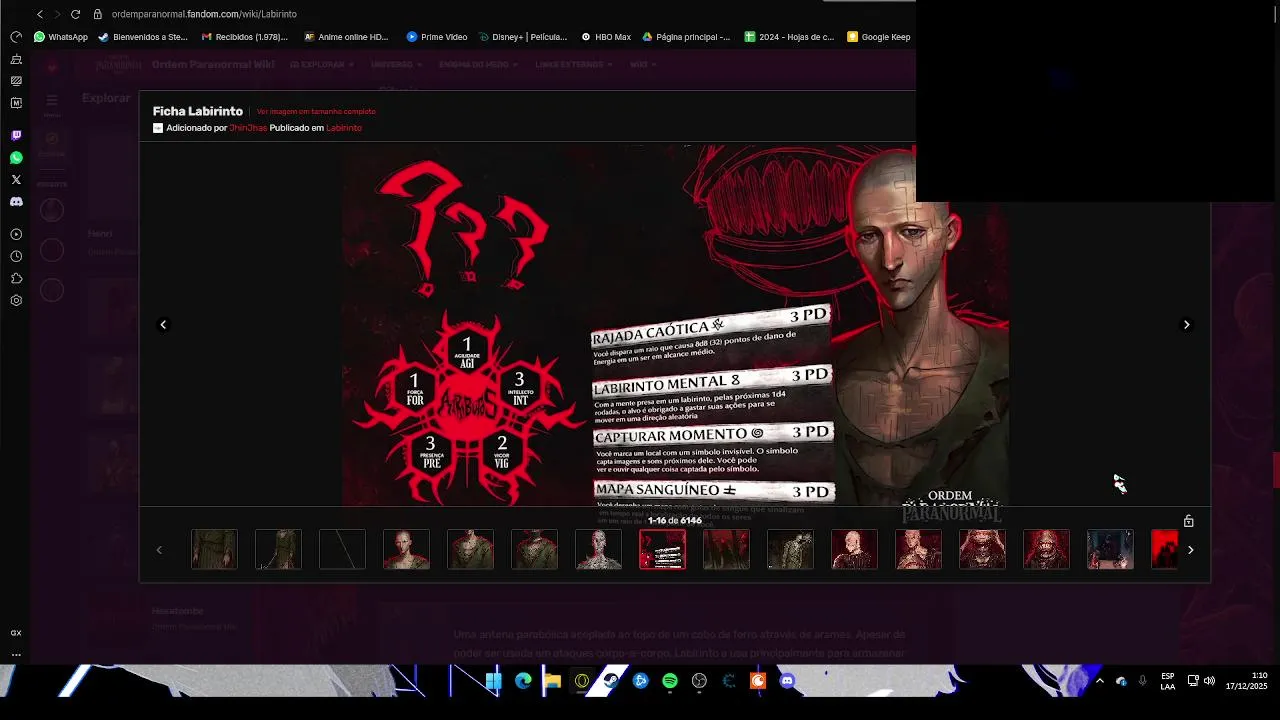
Task: Open Spotify from taskbar
Action: [670, 681]
